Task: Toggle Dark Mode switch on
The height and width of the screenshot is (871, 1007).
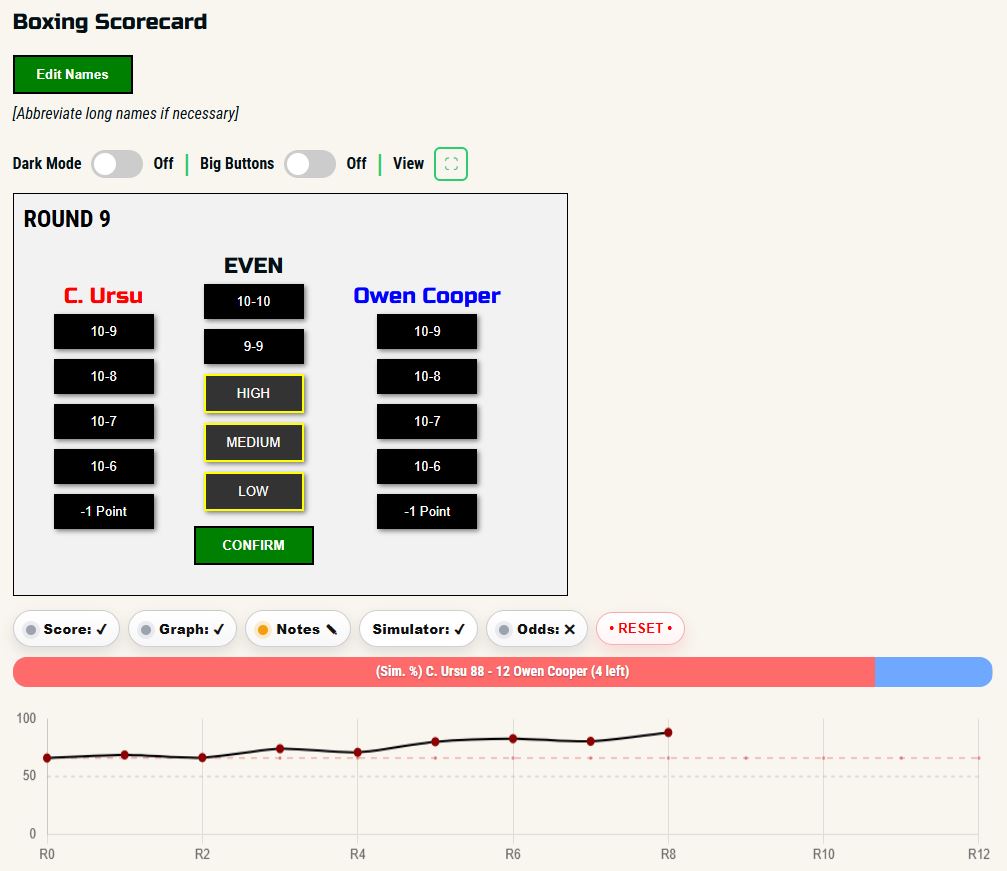Action: pyautogui.click(x=117, y=164)
